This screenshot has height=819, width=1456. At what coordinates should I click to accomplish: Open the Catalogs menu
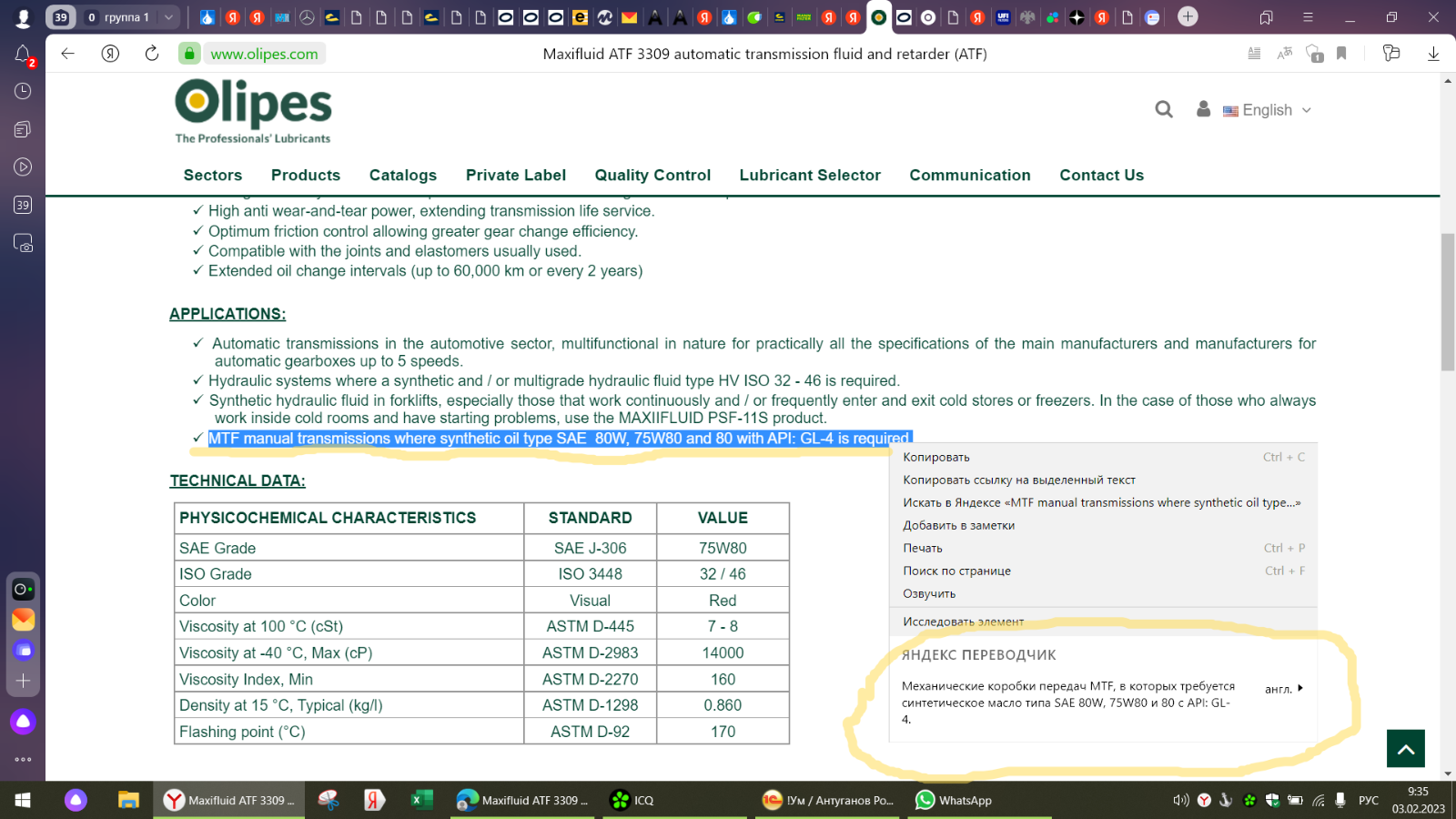pyautogui.click(x=403, y=176)
